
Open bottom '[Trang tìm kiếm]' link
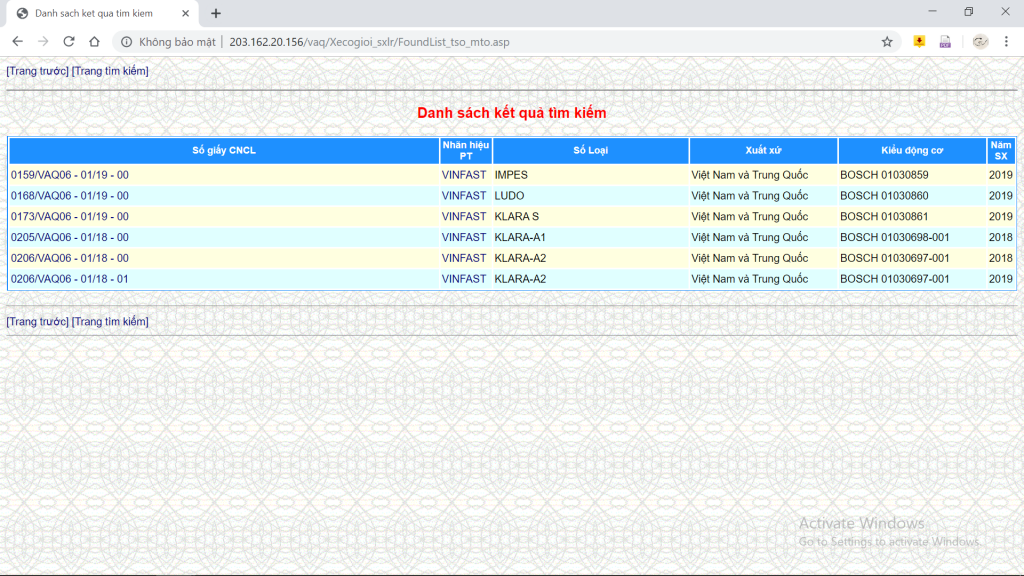click(110, 321)
